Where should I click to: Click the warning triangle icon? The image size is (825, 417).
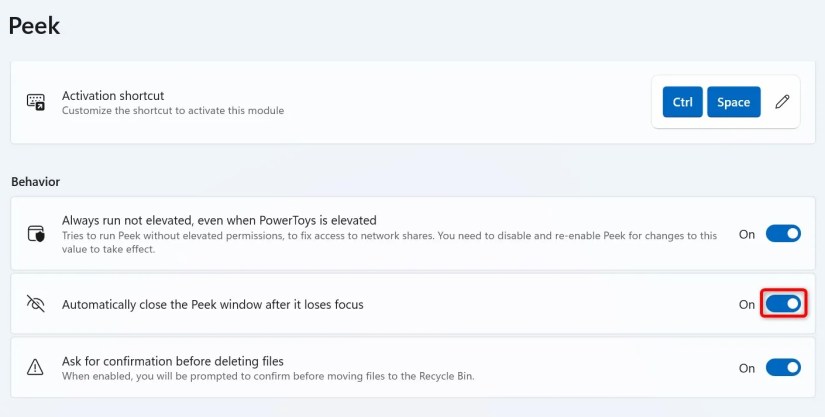click(x=36, y=368)
